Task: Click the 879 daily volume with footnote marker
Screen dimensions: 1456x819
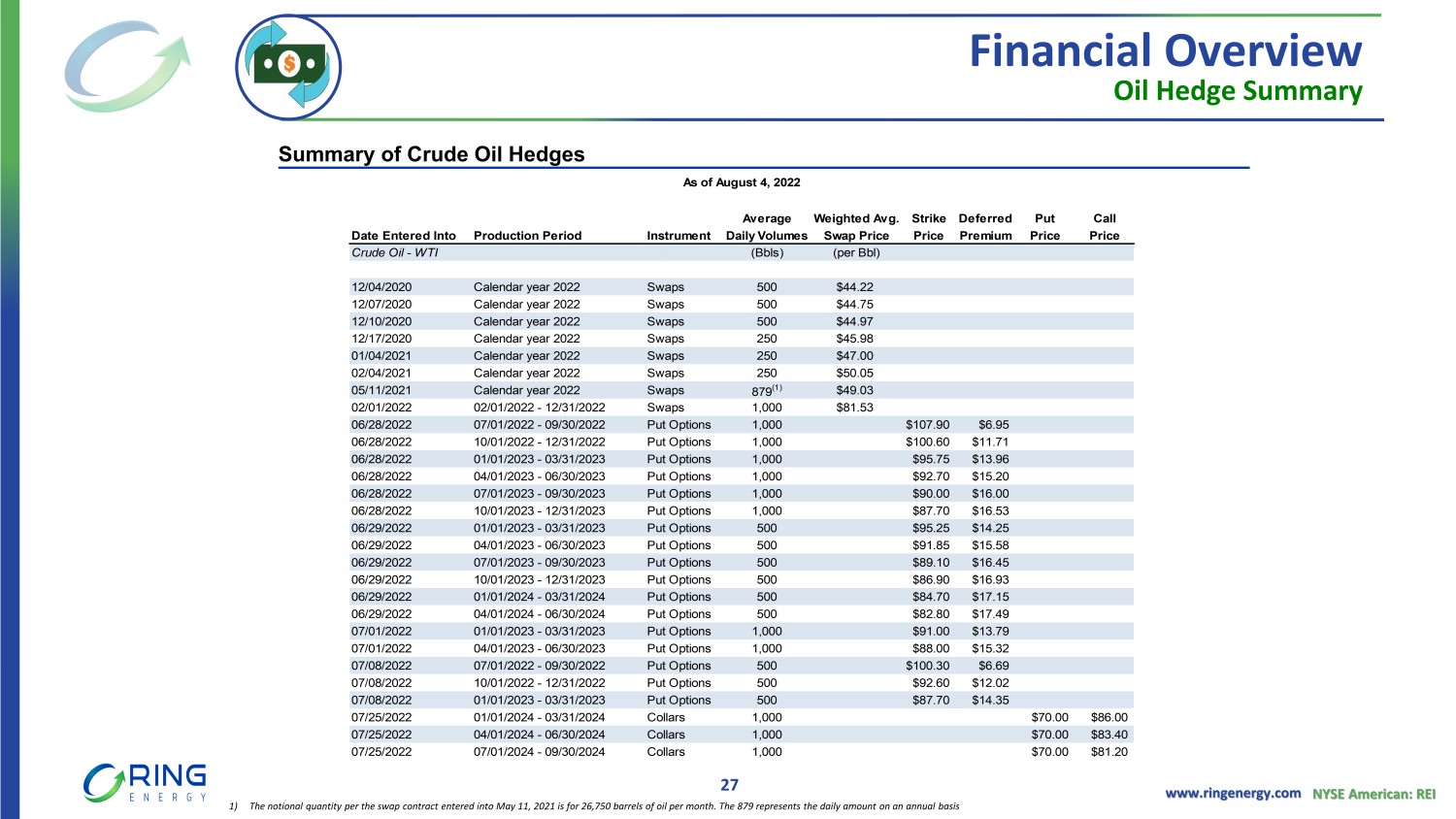Action: [766, 390]
